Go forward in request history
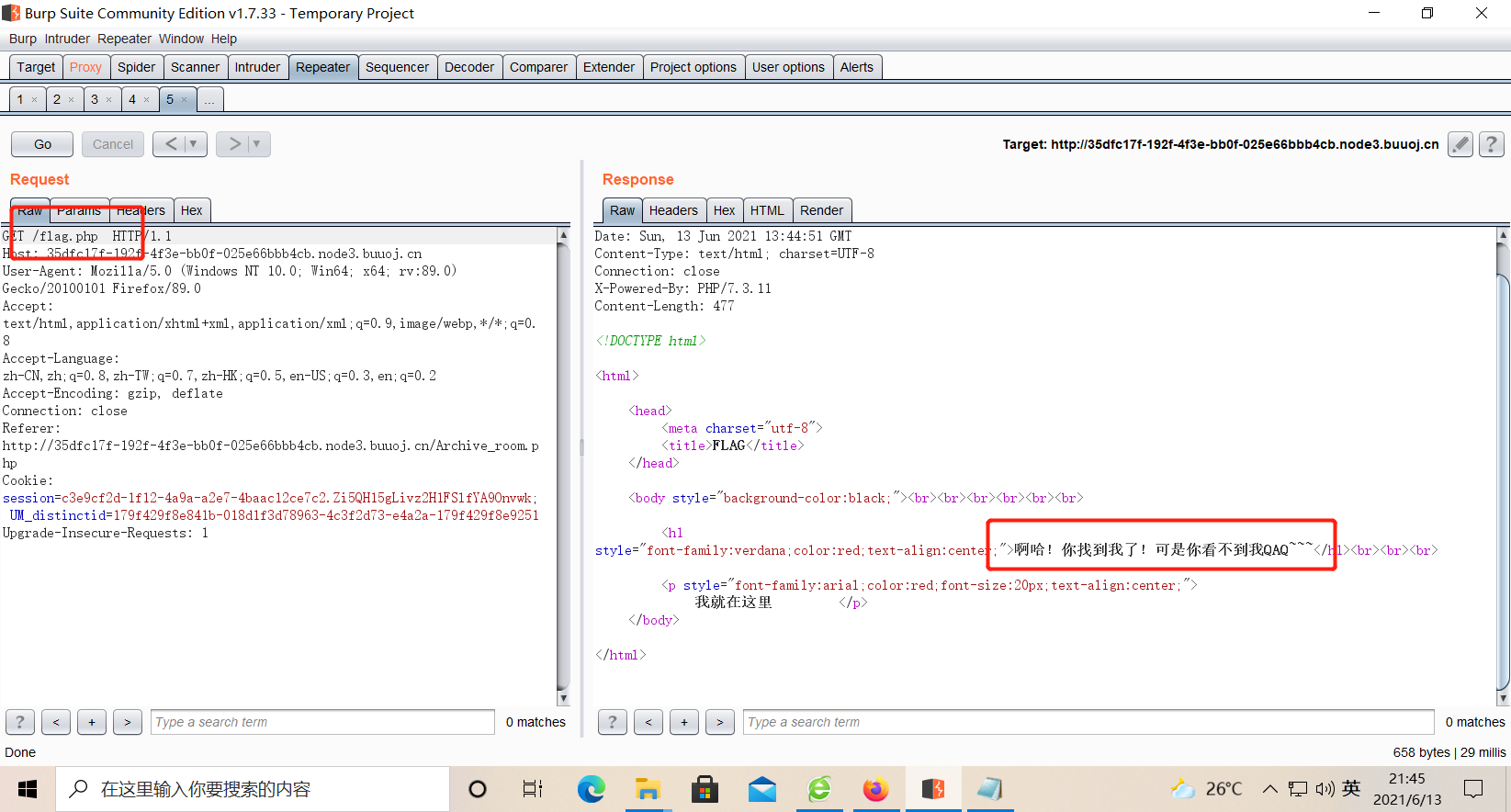1511x812 pixels. (233, 144)
